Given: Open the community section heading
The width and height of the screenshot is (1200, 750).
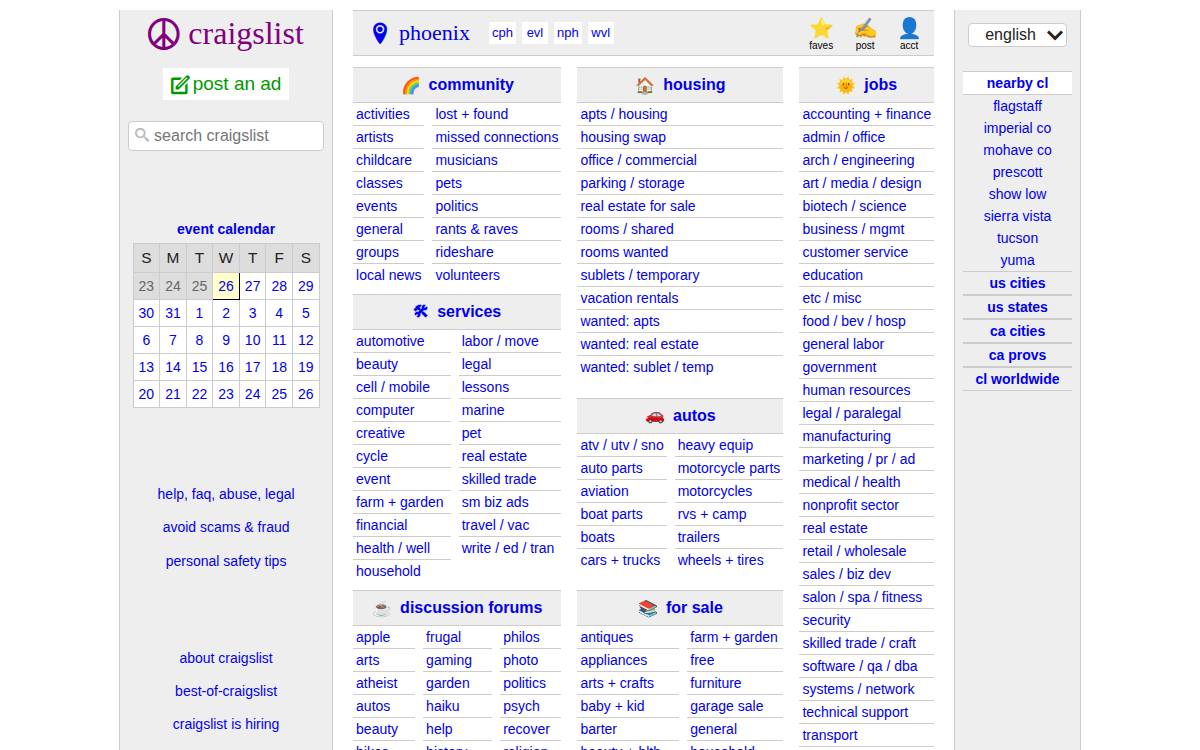Looking at the screenshot, I should (471, 85).
